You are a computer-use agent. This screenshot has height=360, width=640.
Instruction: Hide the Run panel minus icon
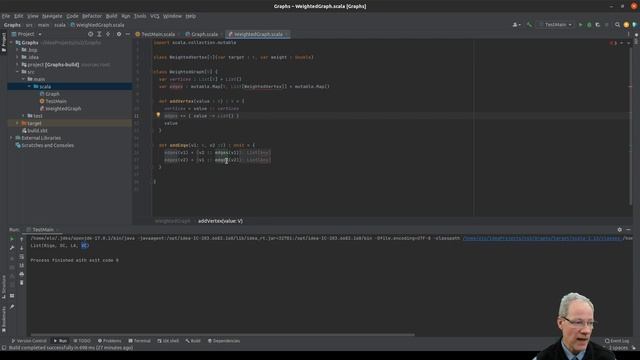pos(628,230)
